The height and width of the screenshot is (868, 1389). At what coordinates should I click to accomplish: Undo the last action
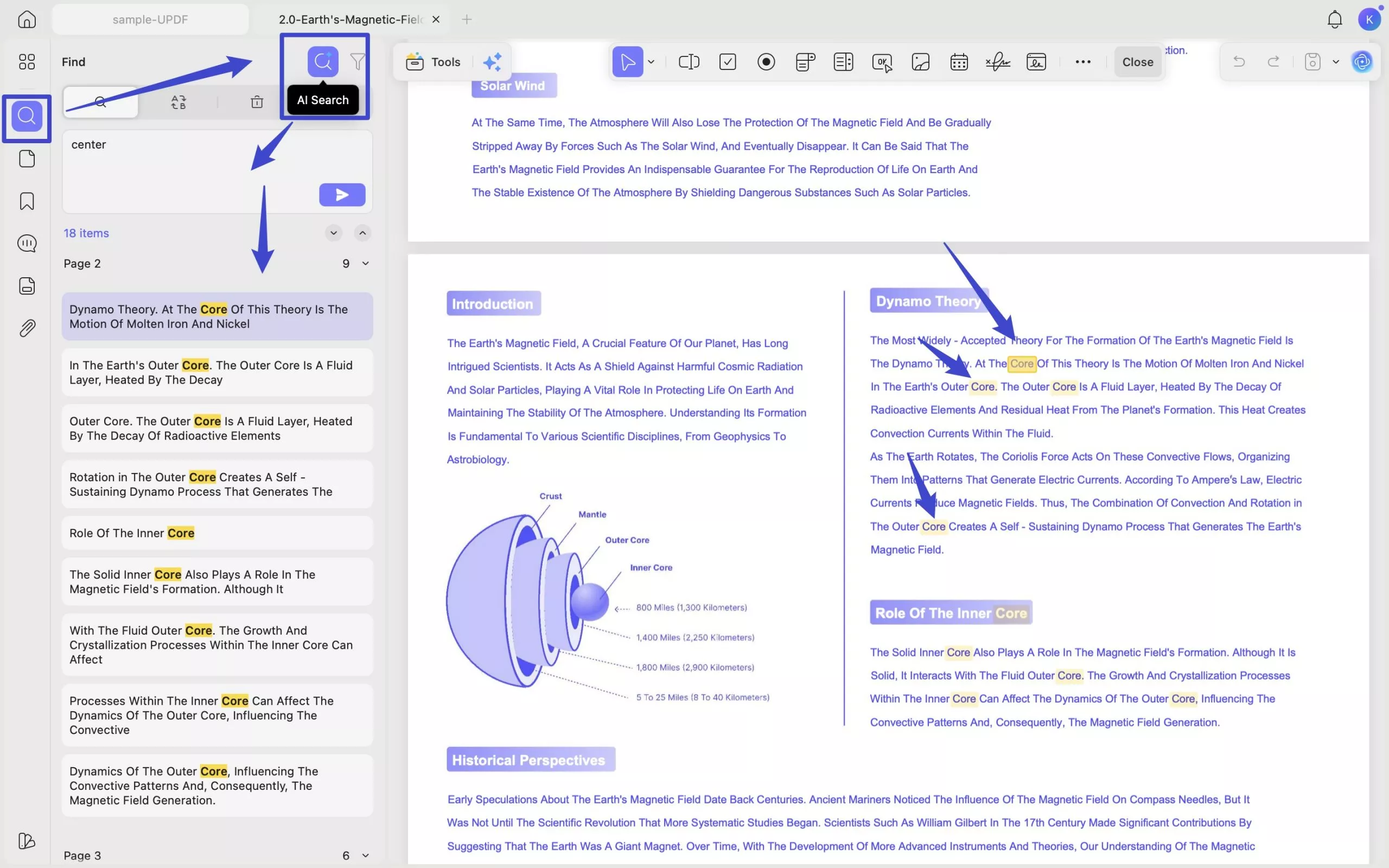1238,61
